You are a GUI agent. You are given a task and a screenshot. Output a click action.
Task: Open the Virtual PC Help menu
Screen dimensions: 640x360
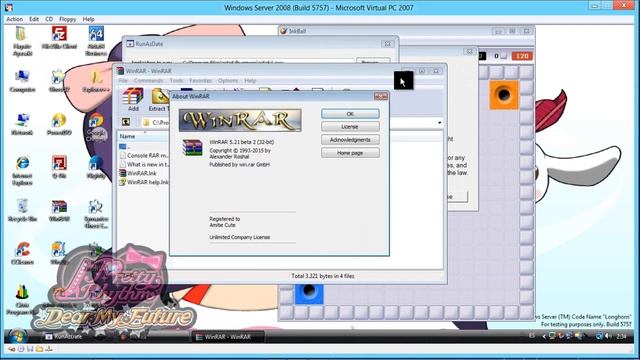(x=88, y=19)
